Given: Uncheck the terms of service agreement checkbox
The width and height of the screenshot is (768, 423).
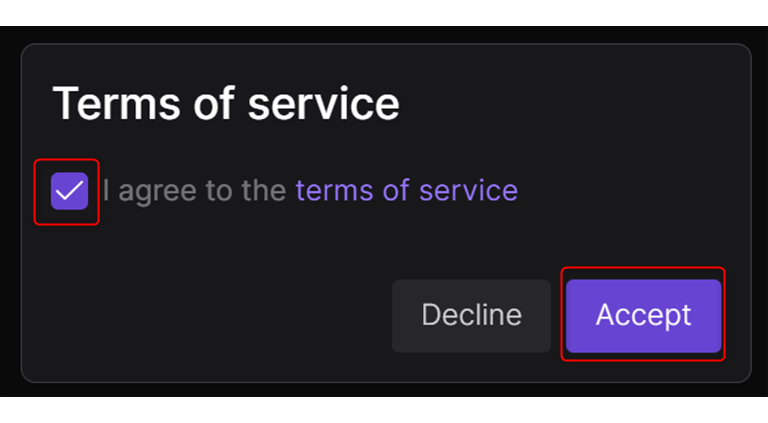Looking at the screenshot, I should pos(68,191).
